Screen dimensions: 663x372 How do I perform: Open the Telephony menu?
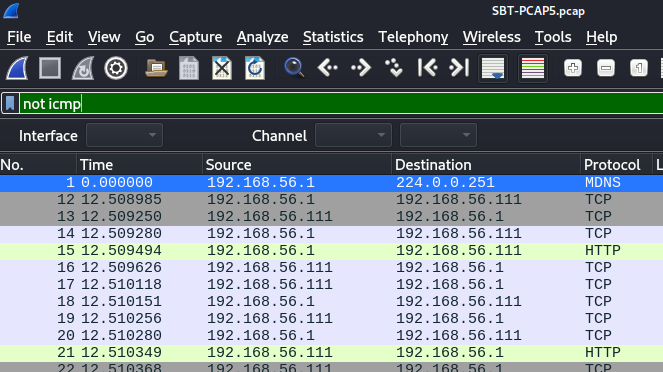(413, 37)
